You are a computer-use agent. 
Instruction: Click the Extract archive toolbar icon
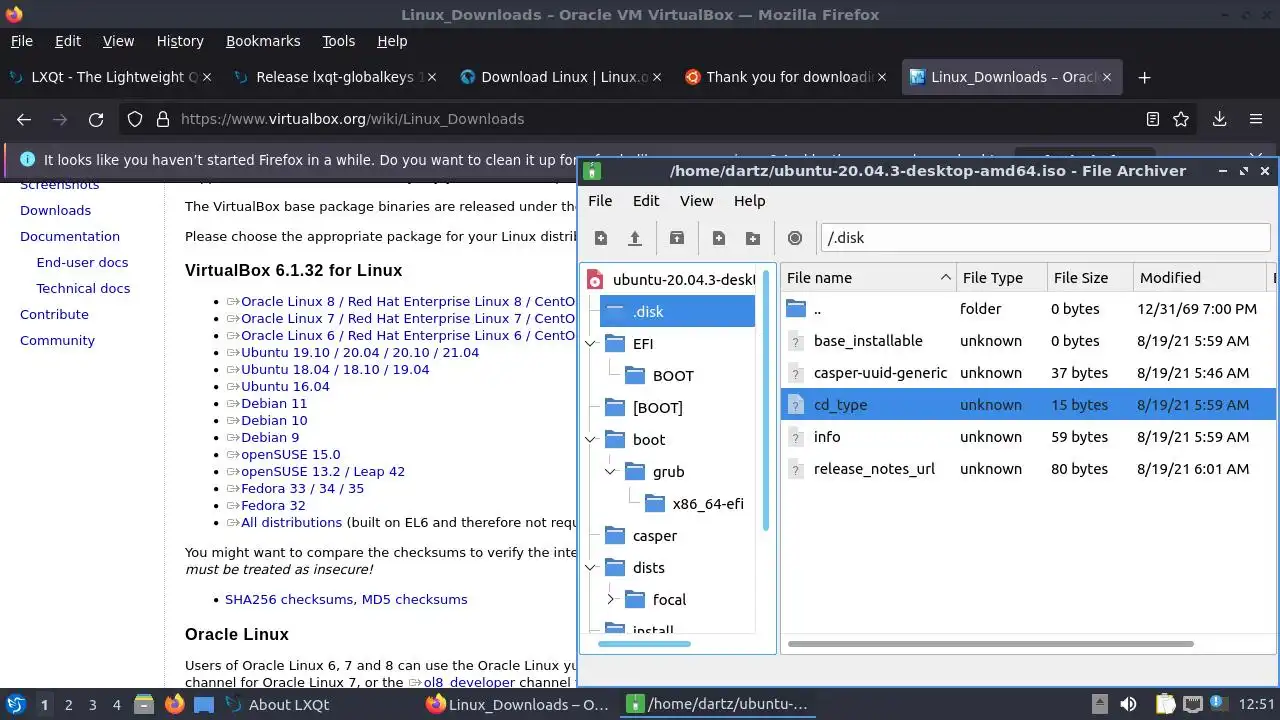(x=677, y=238)
